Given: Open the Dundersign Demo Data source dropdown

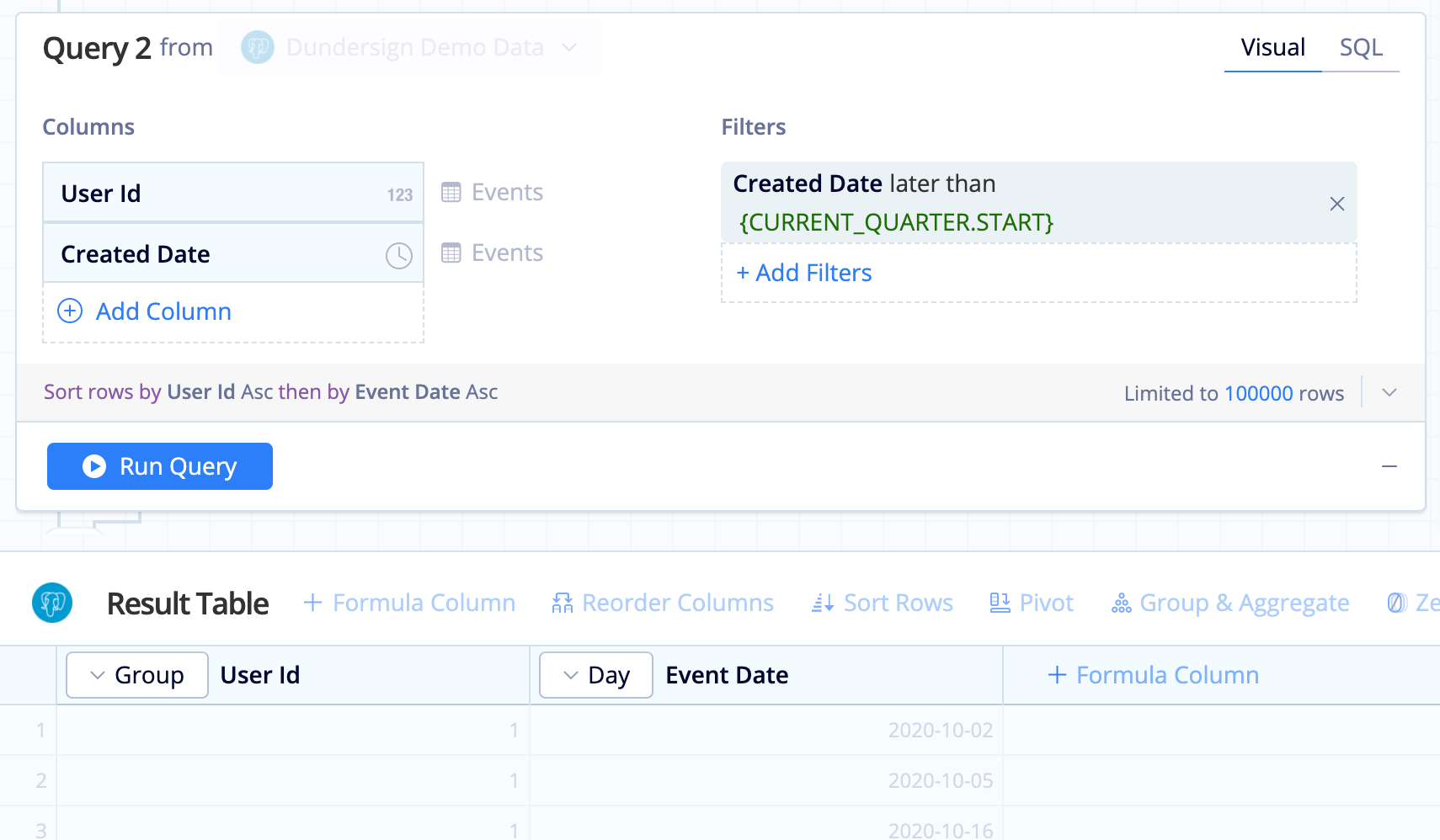Looking at the screenshot, I should click(409, 47).
